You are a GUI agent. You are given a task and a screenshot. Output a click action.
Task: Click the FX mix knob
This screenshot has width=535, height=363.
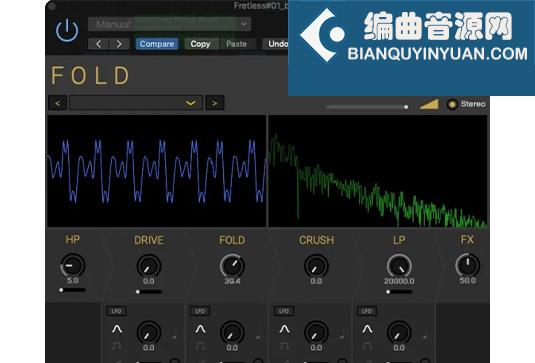[x=468, y=265]
